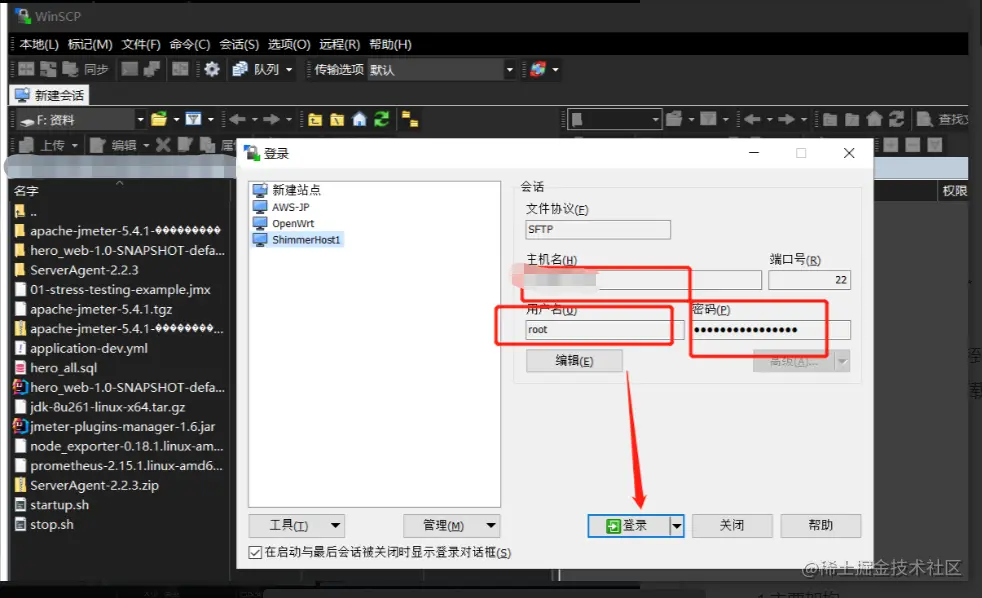Viewport: 982px width, 598px height.
Task: Click the local panel filter funnel icon
Action: 194,119
